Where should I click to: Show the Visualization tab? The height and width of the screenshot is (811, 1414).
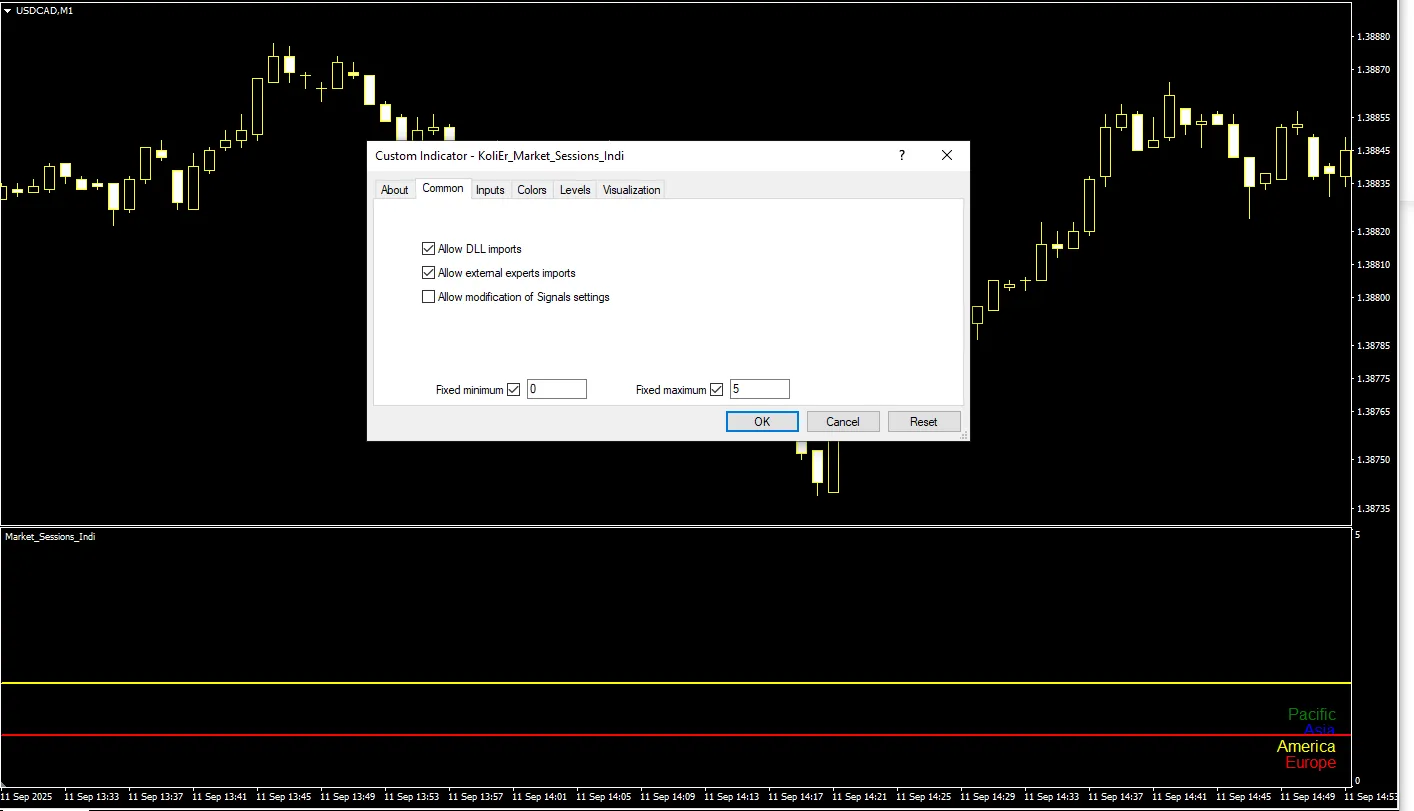(631, 190)
